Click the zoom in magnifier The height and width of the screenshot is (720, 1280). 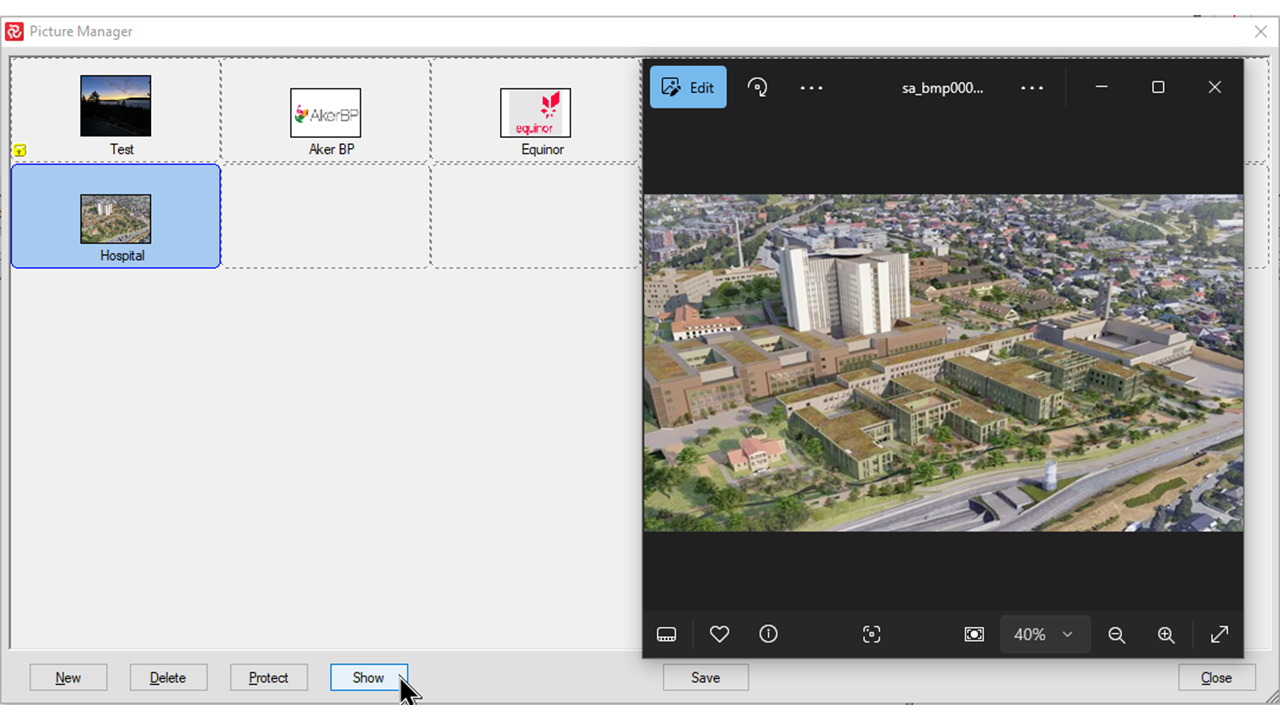click(1166, 634)
